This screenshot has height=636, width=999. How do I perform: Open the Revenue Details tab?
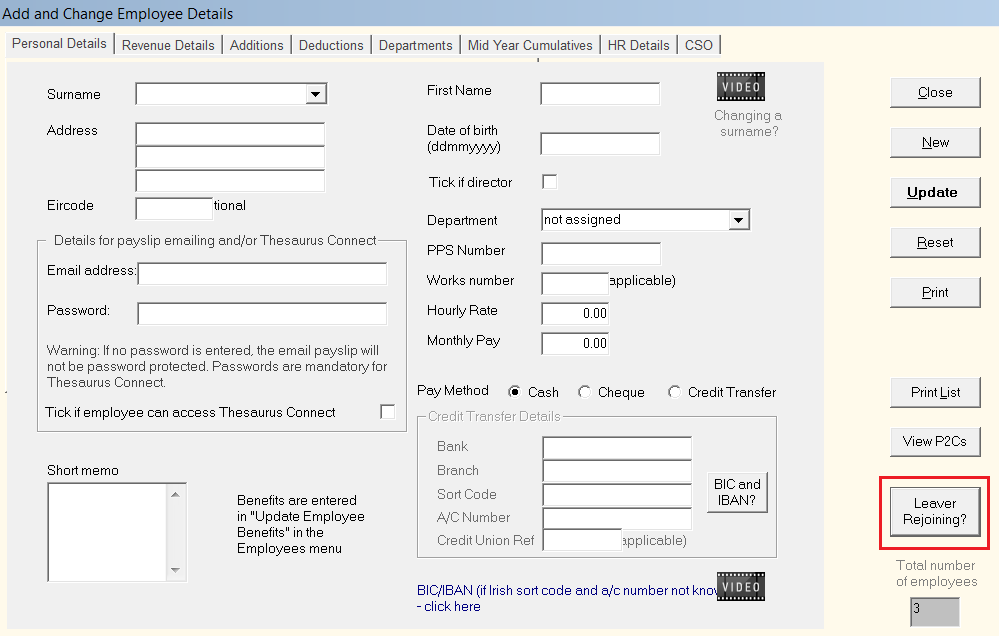coord(168,45)
